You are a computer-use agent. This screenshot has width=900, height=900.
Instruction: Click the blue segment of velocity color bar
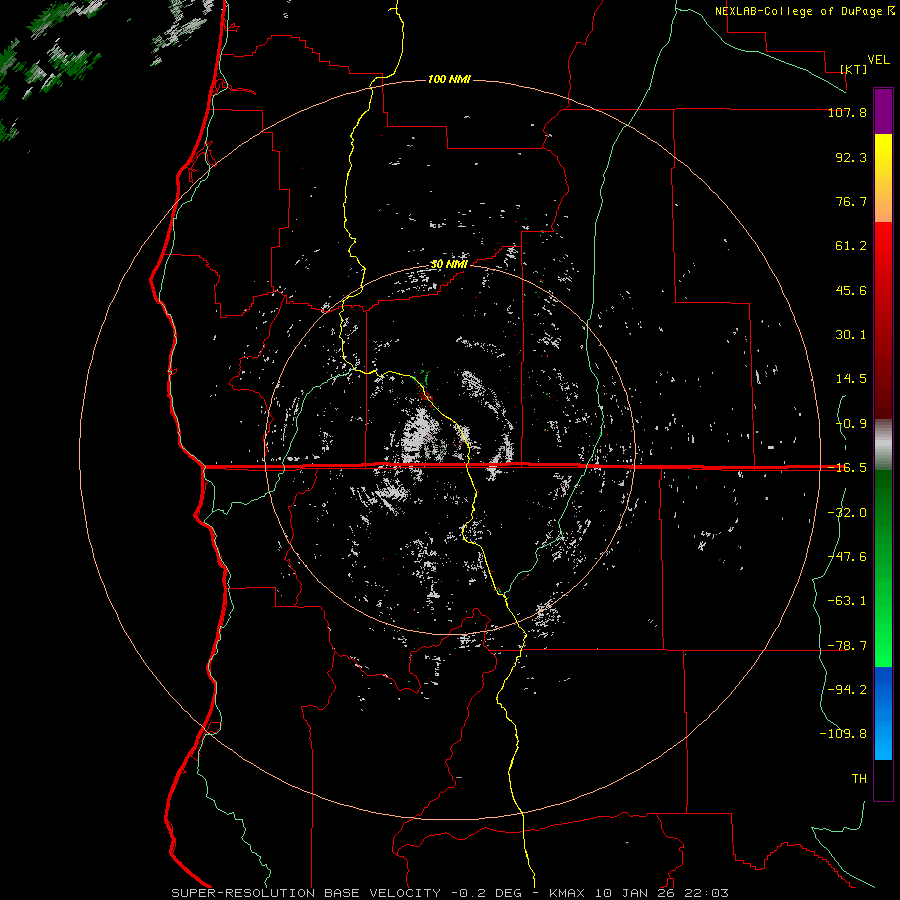tap(883, 713)
